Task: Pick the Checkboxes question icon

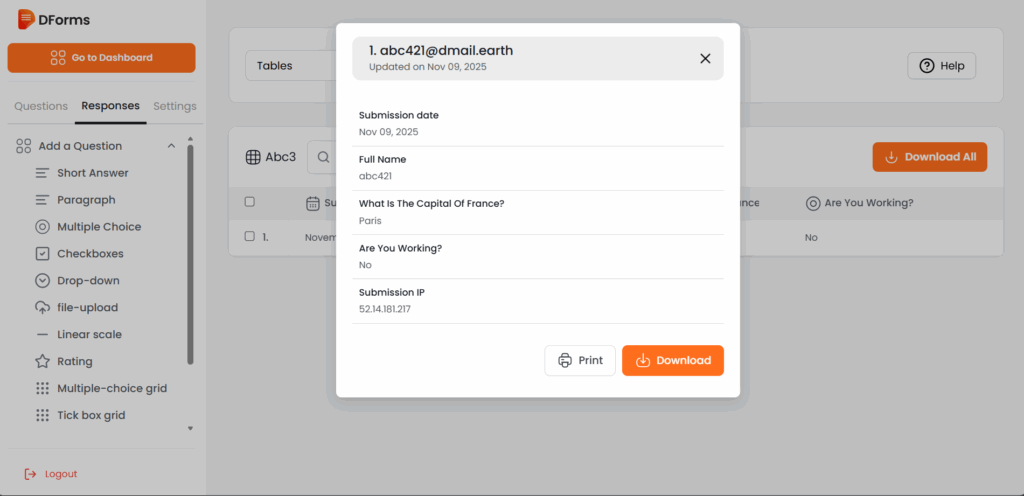Action: 42,254
